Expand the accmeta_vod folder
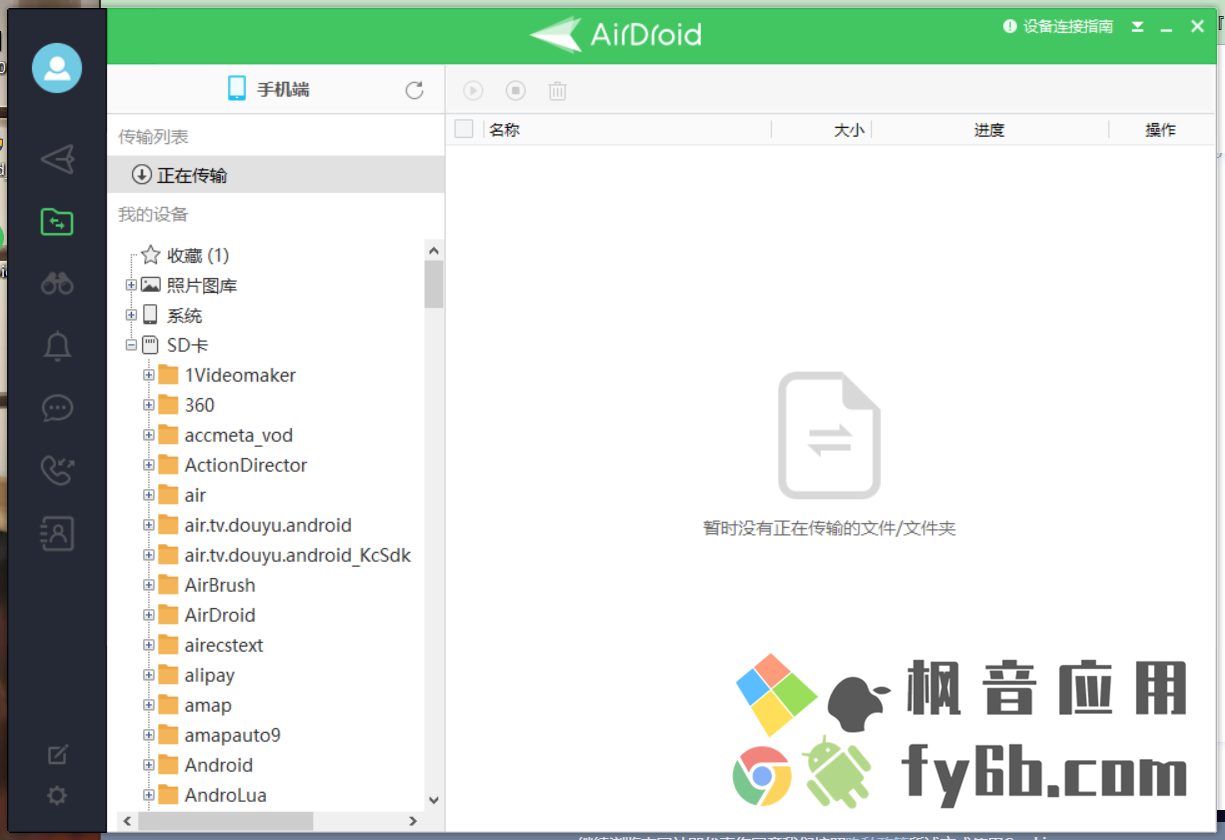The image size is (1225, 840). (149, 436)
